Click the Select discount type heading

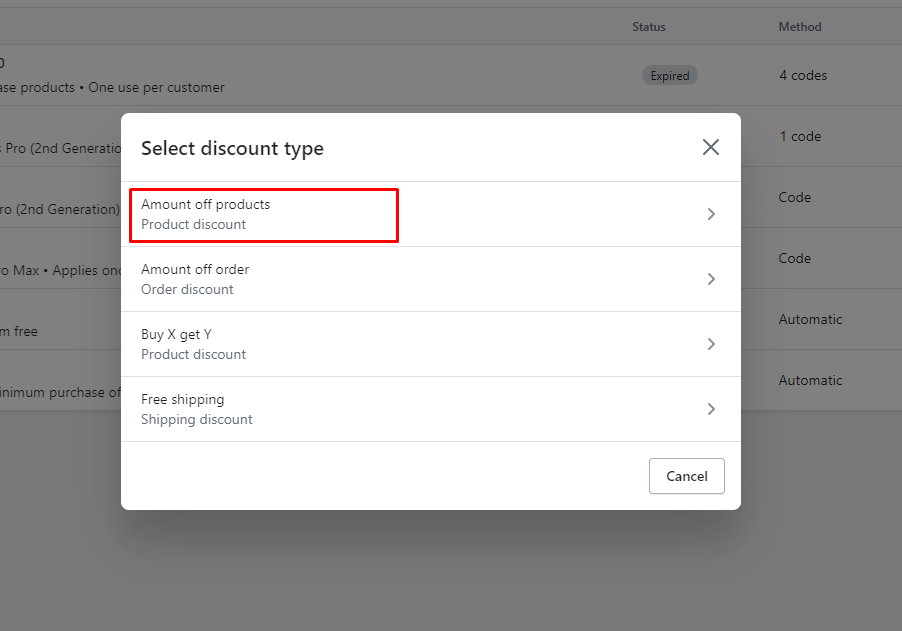pos(232,148)
